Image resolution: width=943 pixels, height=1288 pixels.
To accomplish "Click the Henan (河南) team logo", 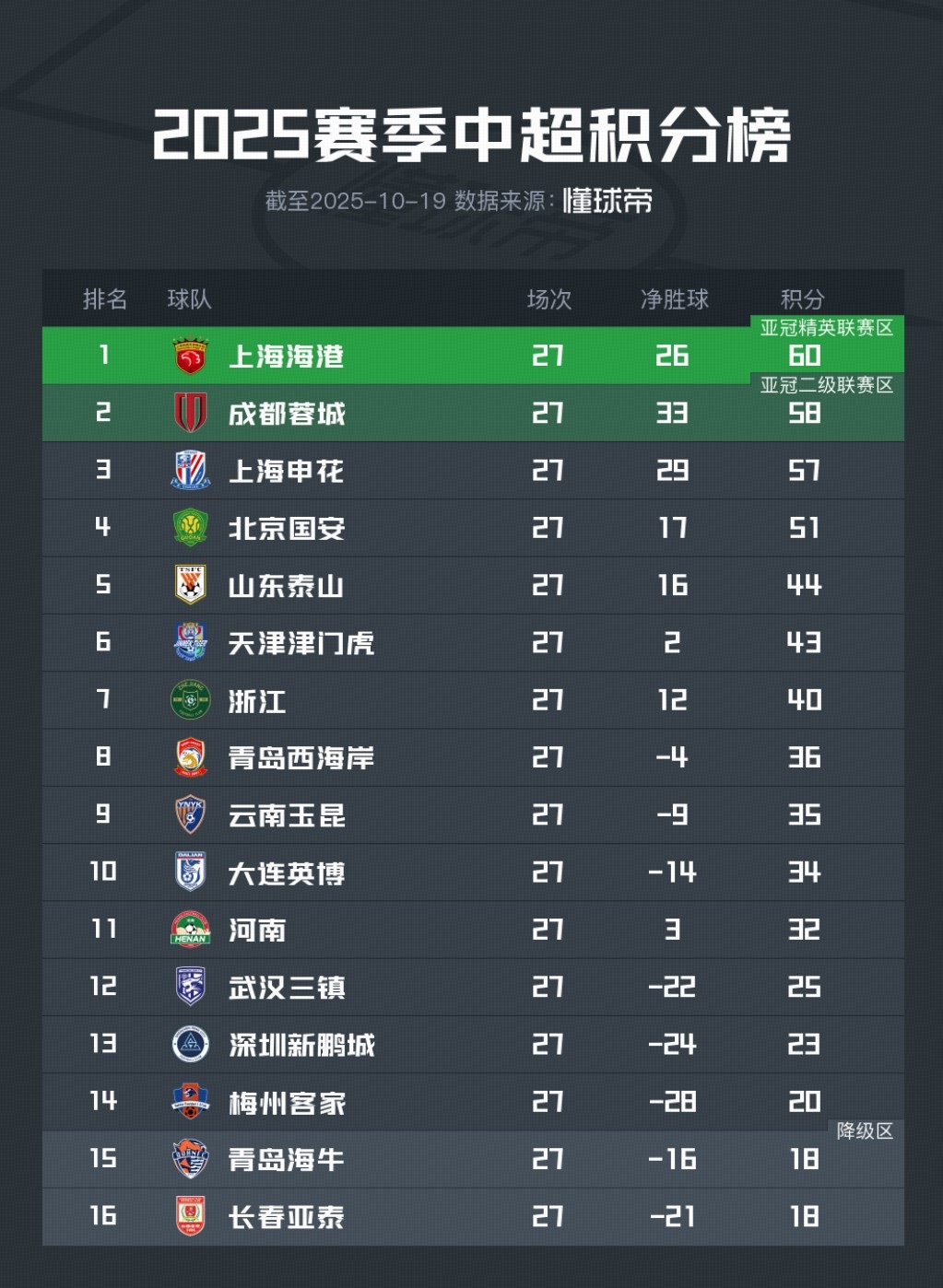I will click(191, 930).
